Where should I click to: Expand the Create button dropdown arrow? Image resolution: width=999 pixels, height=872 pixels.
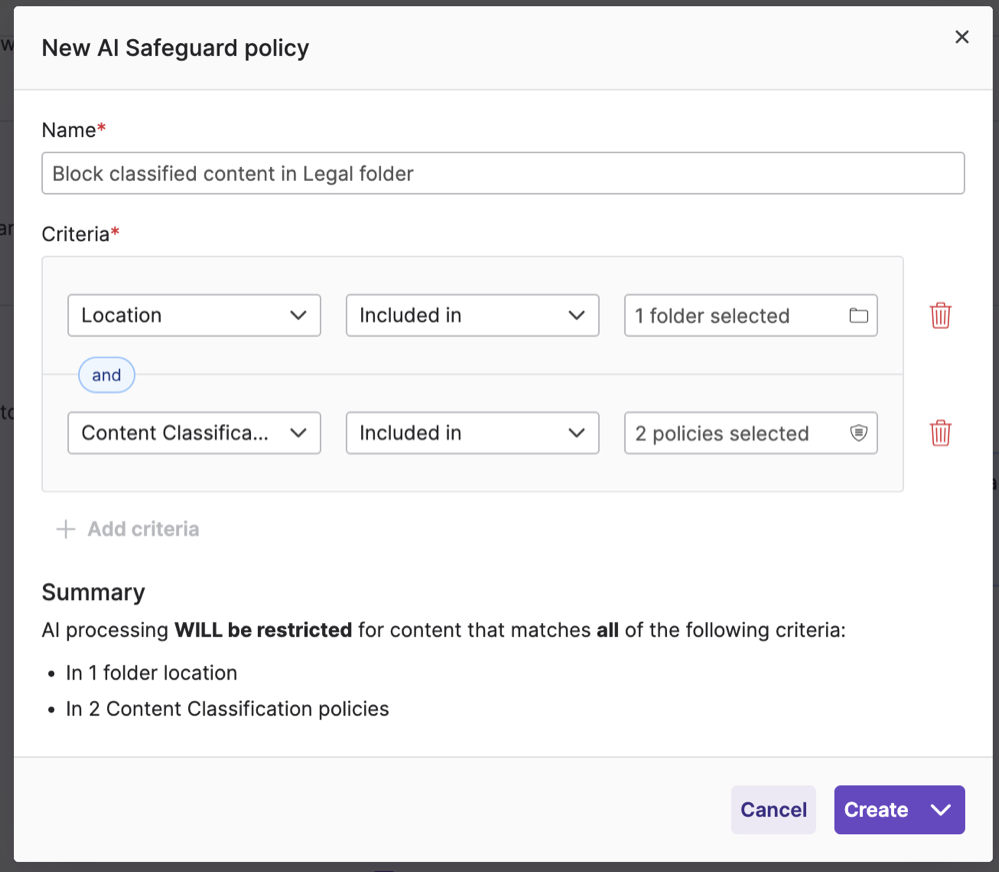(x=940, y=810)
